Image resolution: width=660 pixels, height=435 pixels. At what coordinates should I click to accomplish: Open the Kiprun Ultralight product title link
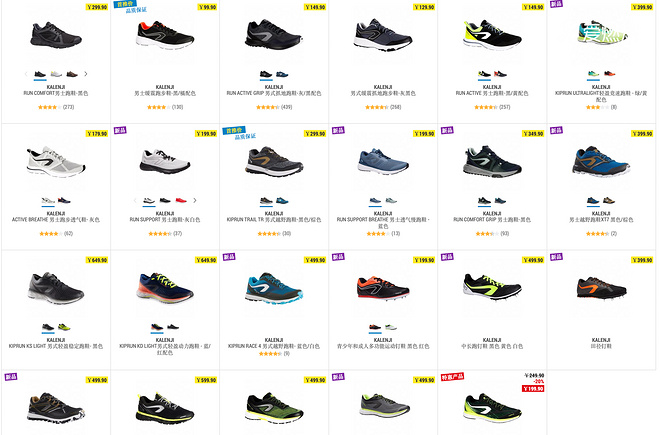601,96
